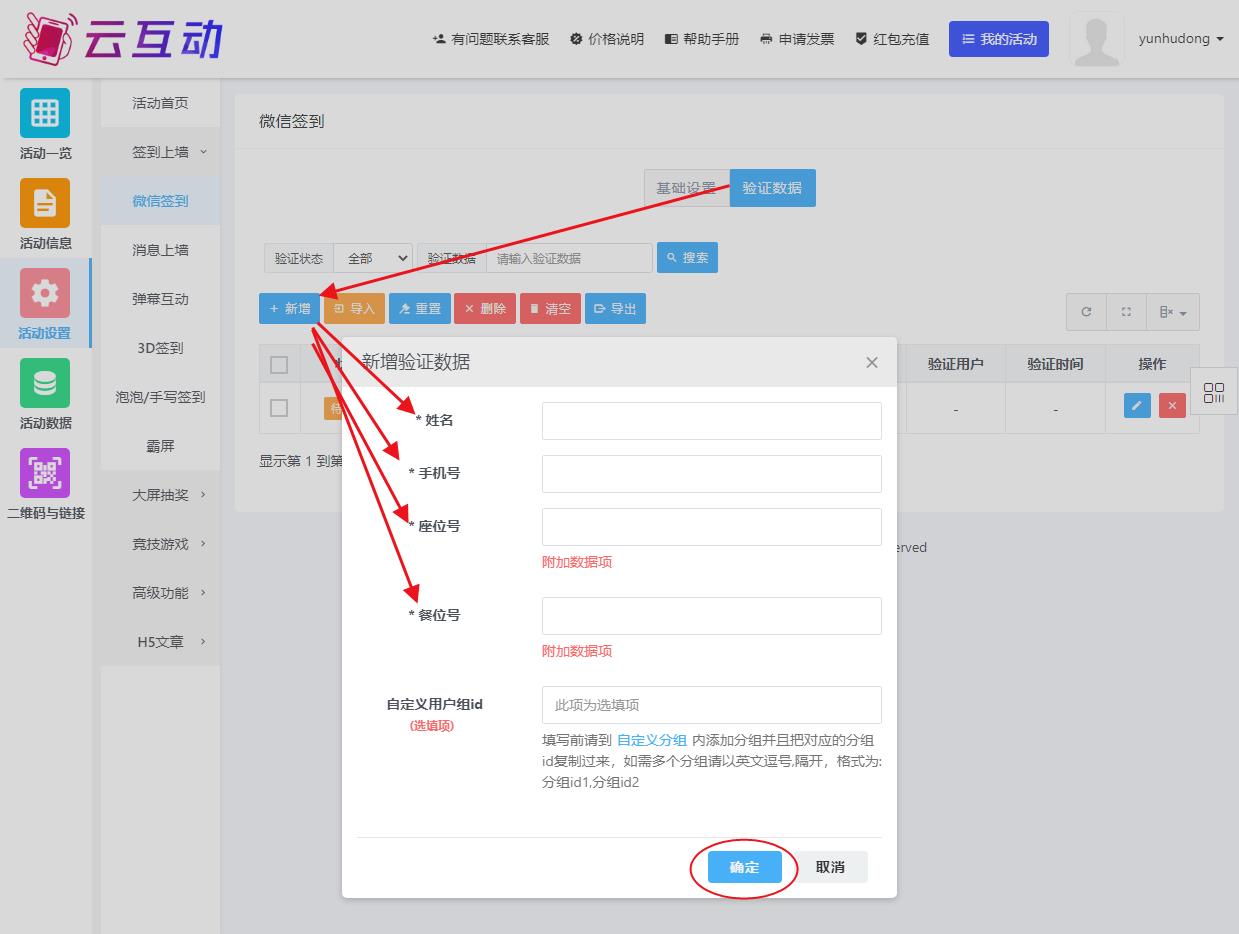Open yunhudong user account dropdown
The image size is (1239, 934).
[x=1180, y=39]
